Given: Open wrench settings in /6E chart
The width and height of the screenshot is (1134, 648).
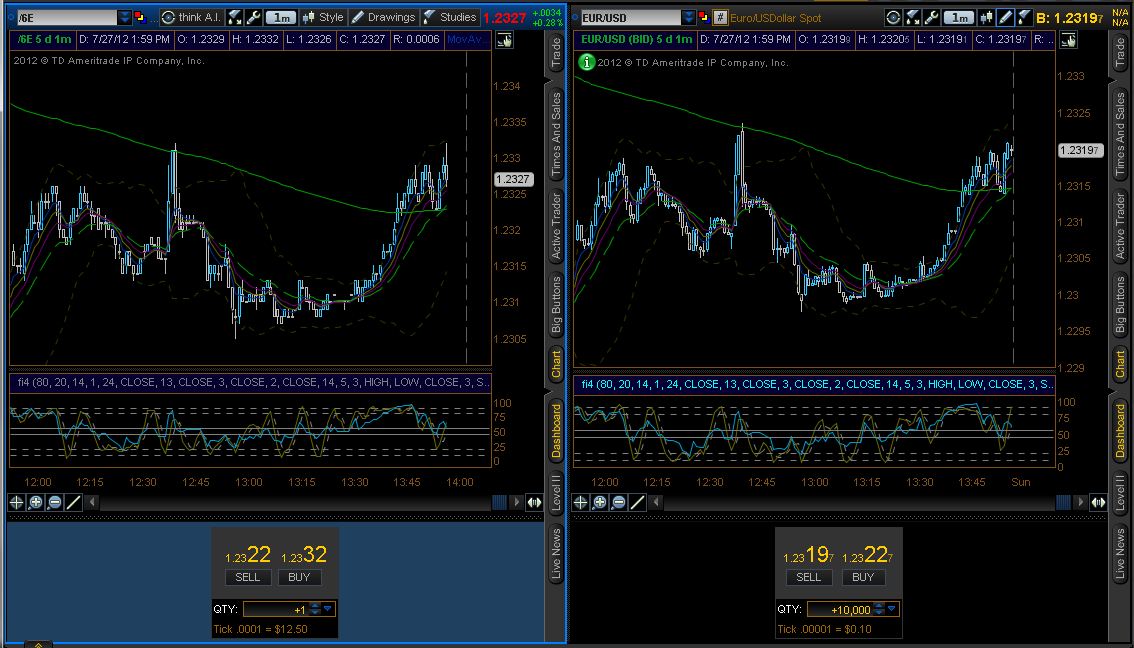Looking at the screenshot, I should click(254, 17).
